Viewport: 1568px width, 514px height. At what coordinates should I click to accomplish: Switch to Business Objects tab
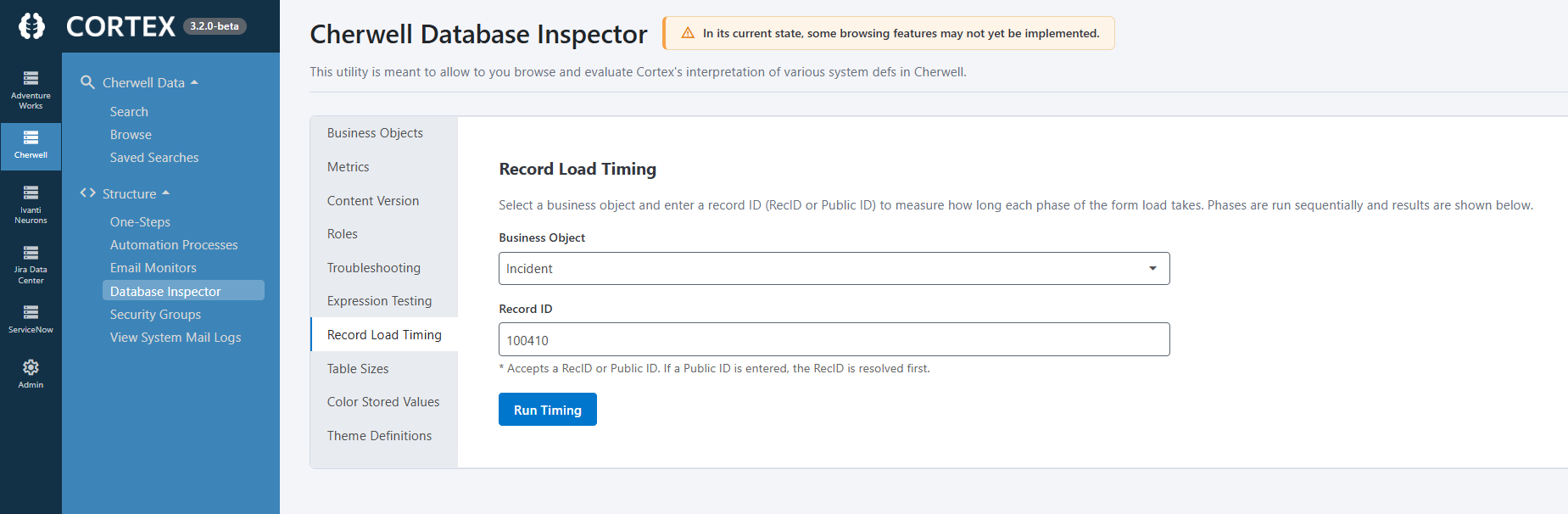point(384,133)
